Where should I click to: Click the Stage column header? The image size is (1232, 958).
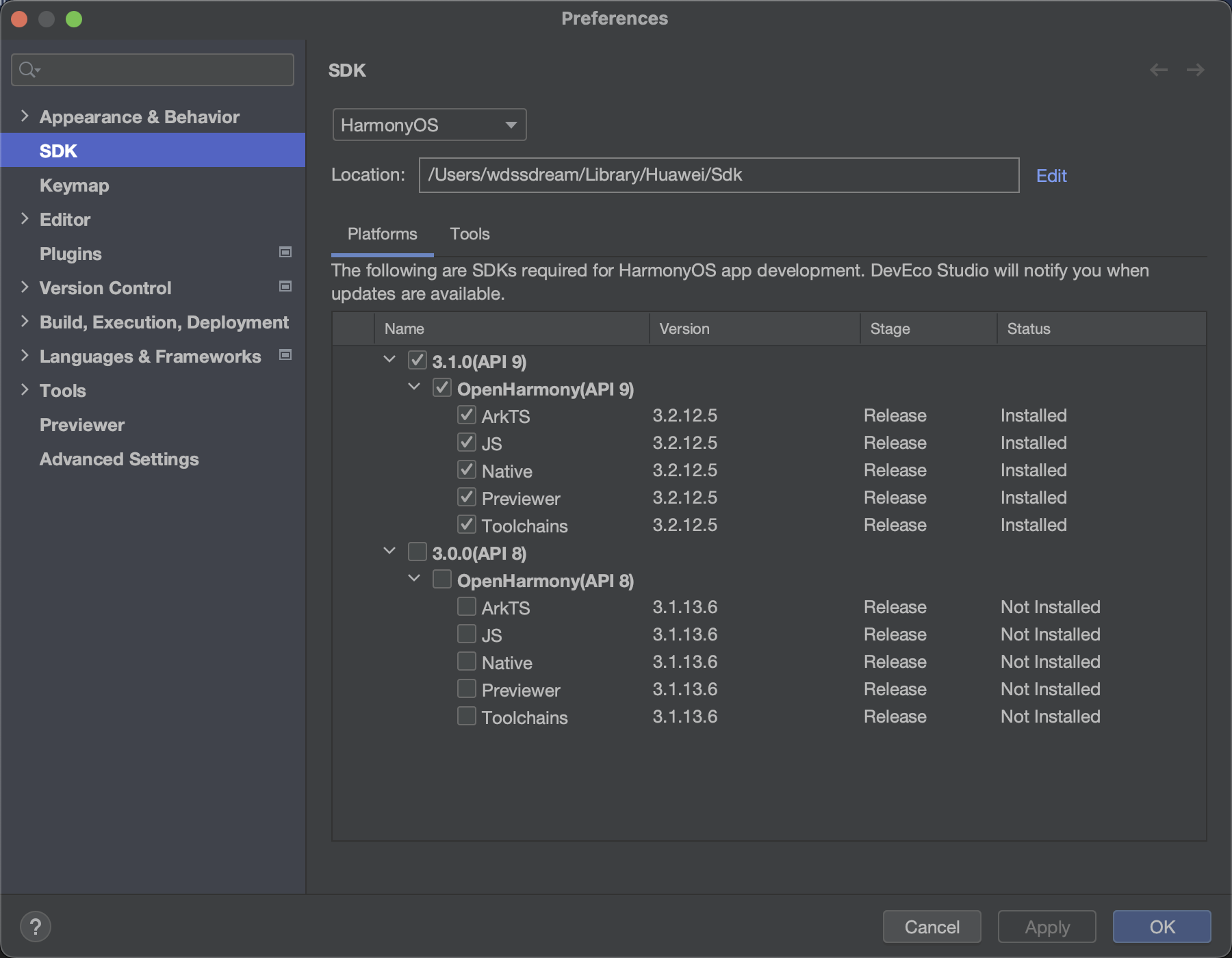point(929,329)
